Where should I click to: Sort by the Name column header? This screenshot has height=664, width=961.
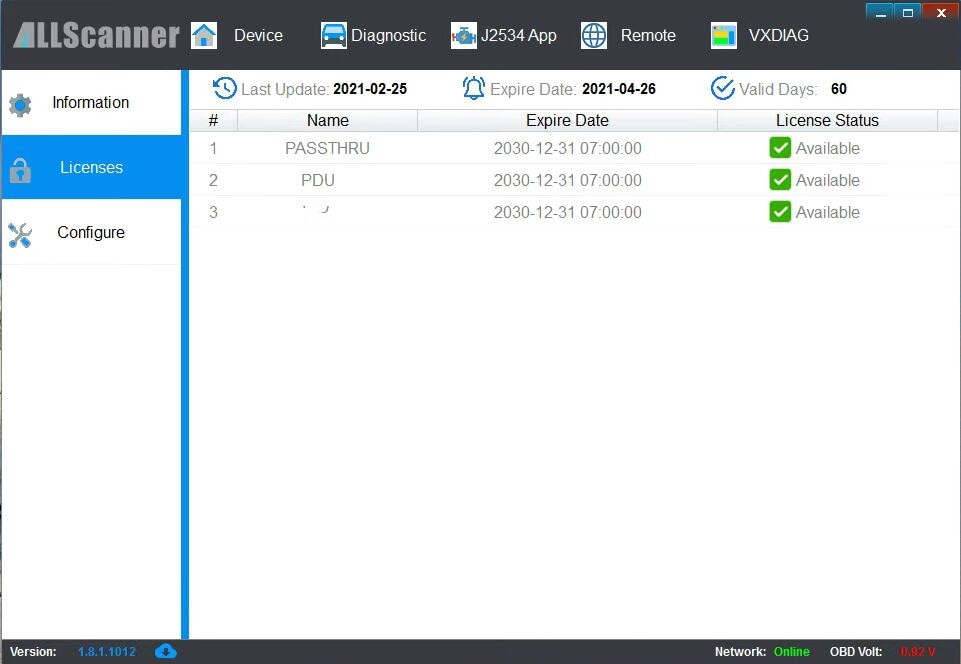pyautogui.click(x=327, y=120)
